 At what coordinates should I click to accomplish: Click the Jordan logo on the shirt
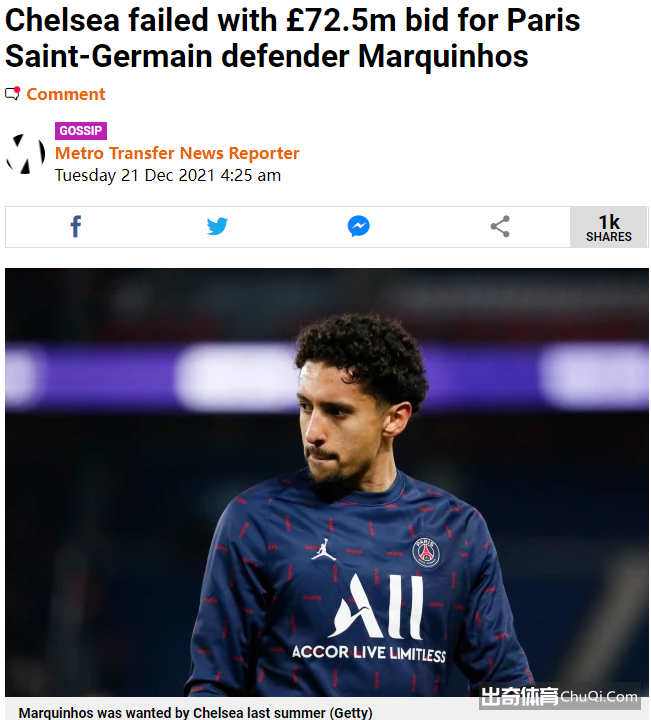tap(324, 549)
